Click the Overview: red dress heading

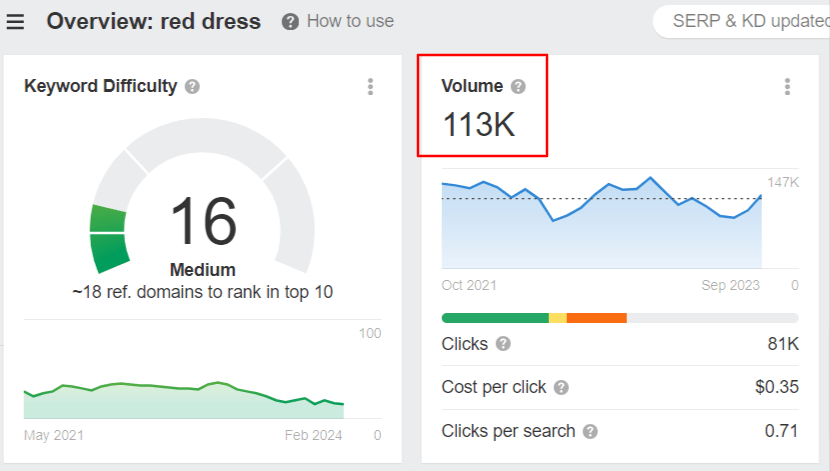(154, 21)
